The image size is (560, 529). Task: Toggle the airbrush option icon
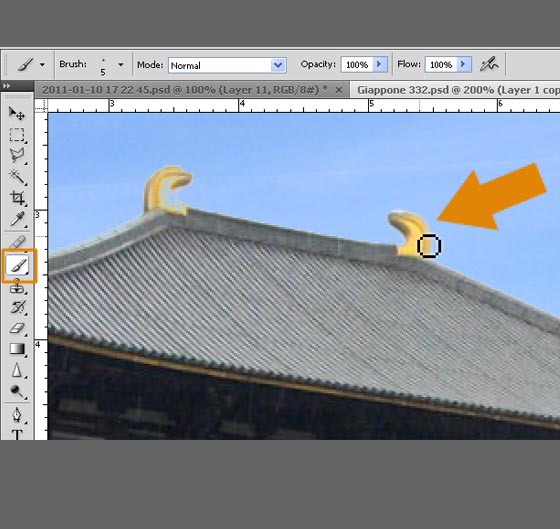pyautogui.click(x=489, y=65)
